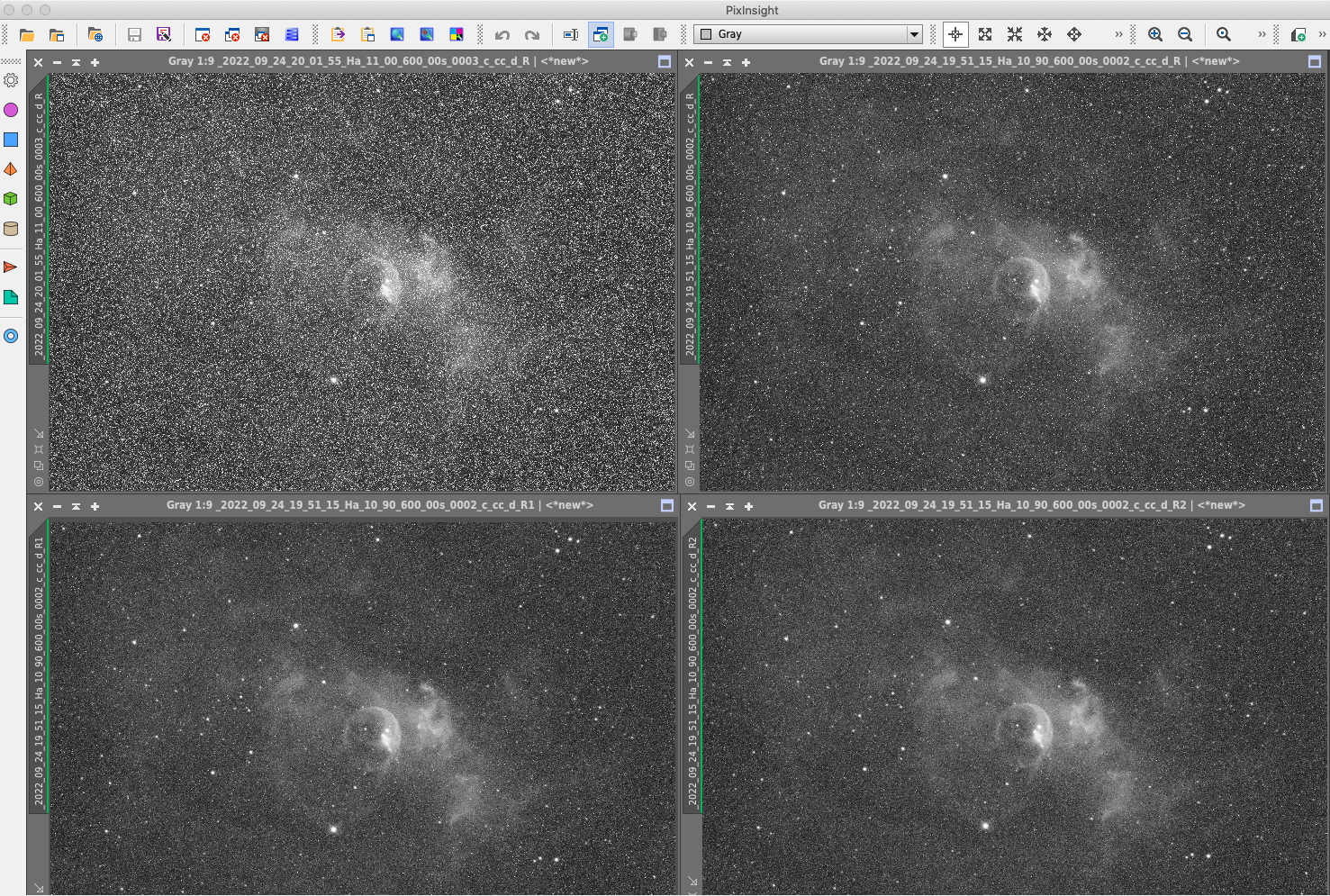Click the zoom out magnifier icon
Screen dimensions: 1330x896
[x=1185, y=34]
